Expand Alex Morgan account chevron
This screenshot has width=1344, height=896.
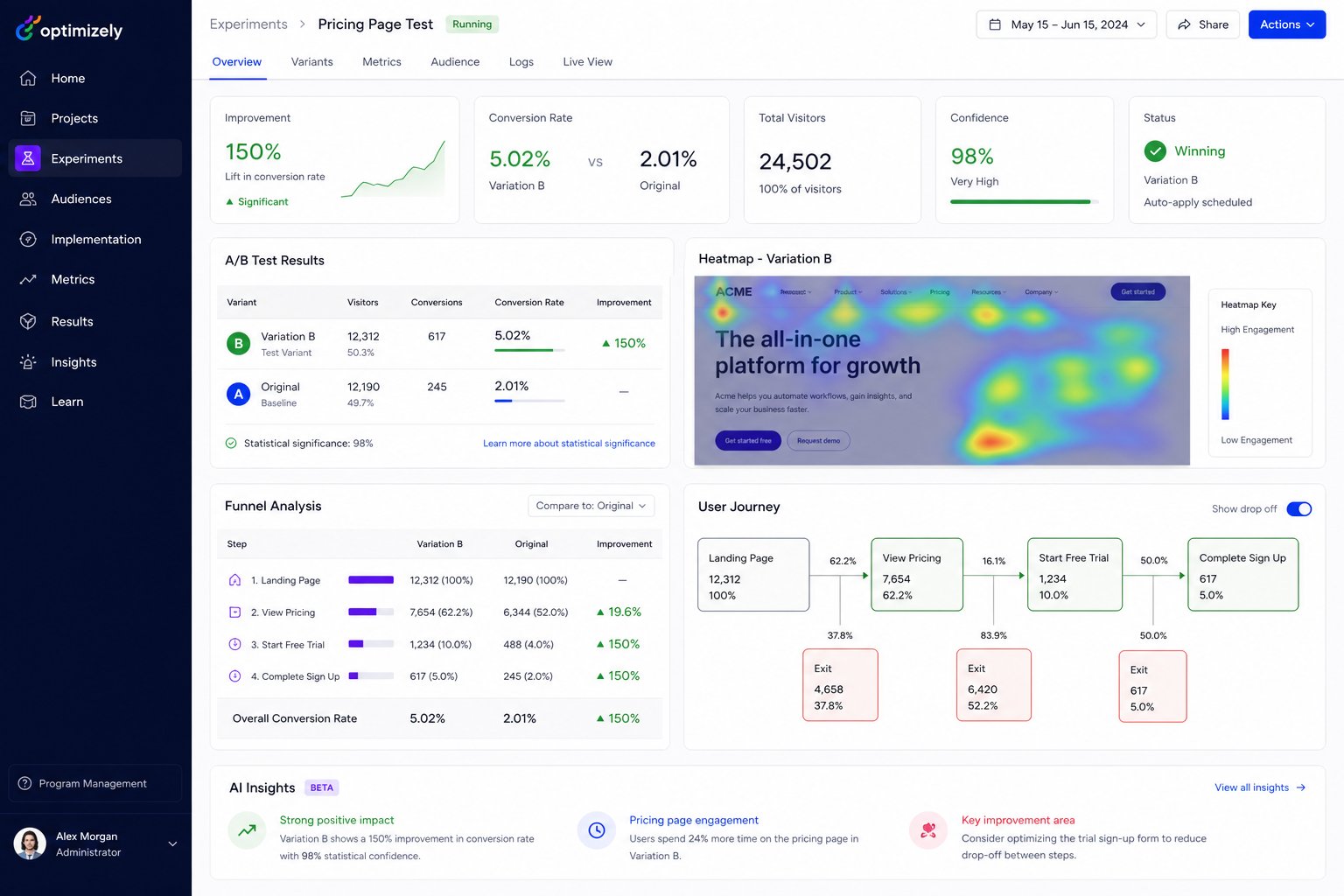point(172,844)
